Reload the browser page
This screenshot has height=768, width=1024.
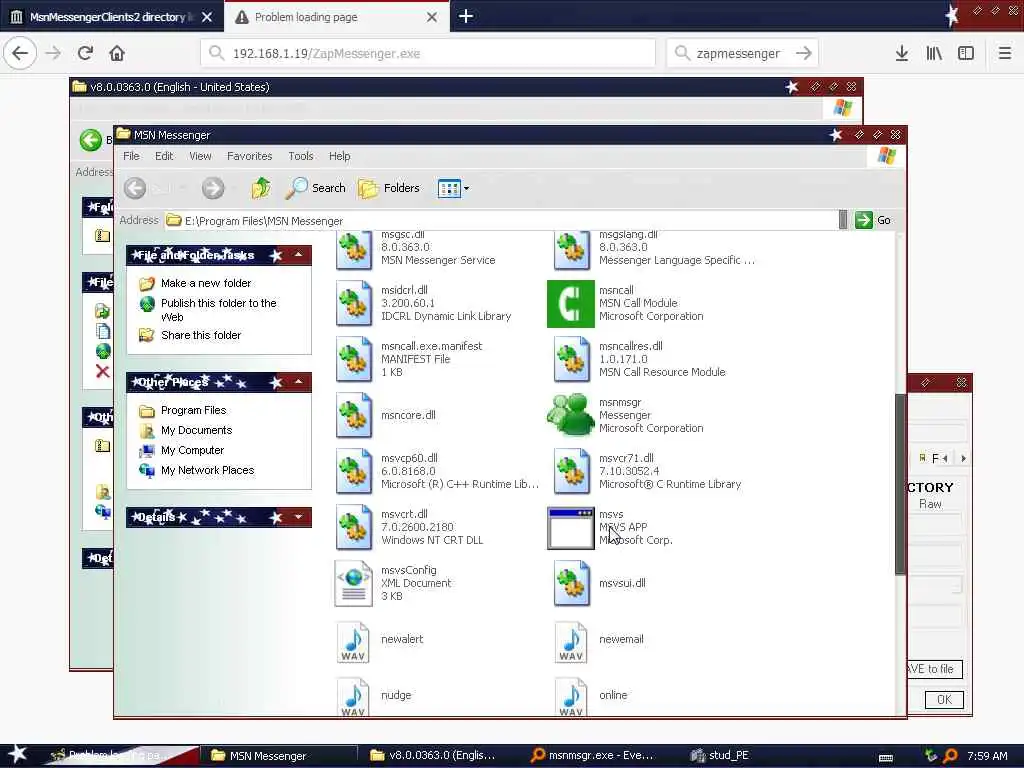pyautogui.click(x=86, y=54)
